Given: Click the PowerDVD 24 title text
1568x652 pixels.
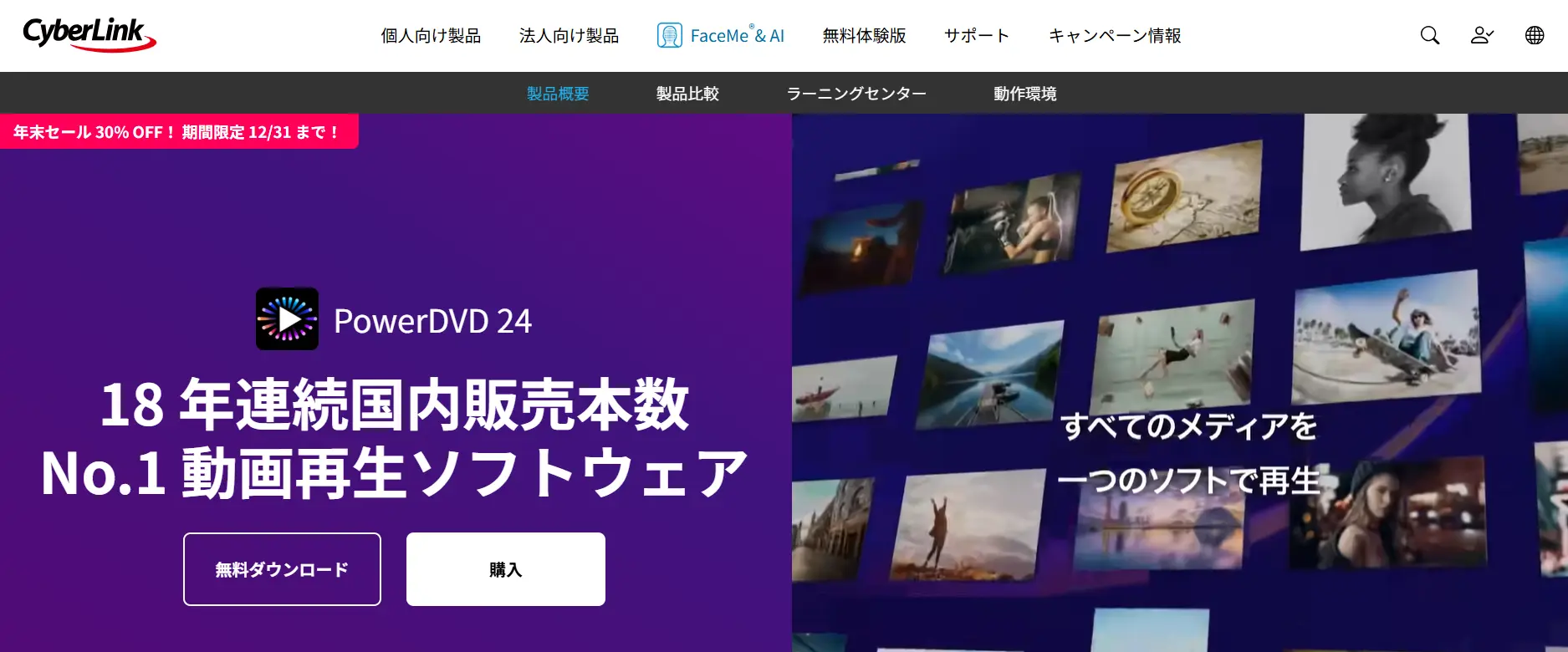Looking at the screenshot, I should point(432,321).
